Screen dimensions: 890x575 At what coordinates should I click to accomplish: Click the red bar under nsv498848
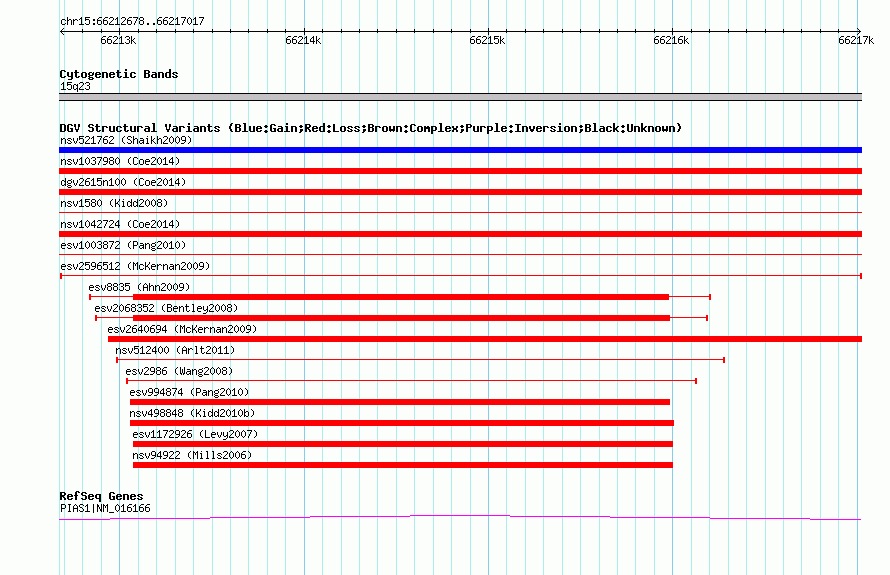click(x=402, y=423)
